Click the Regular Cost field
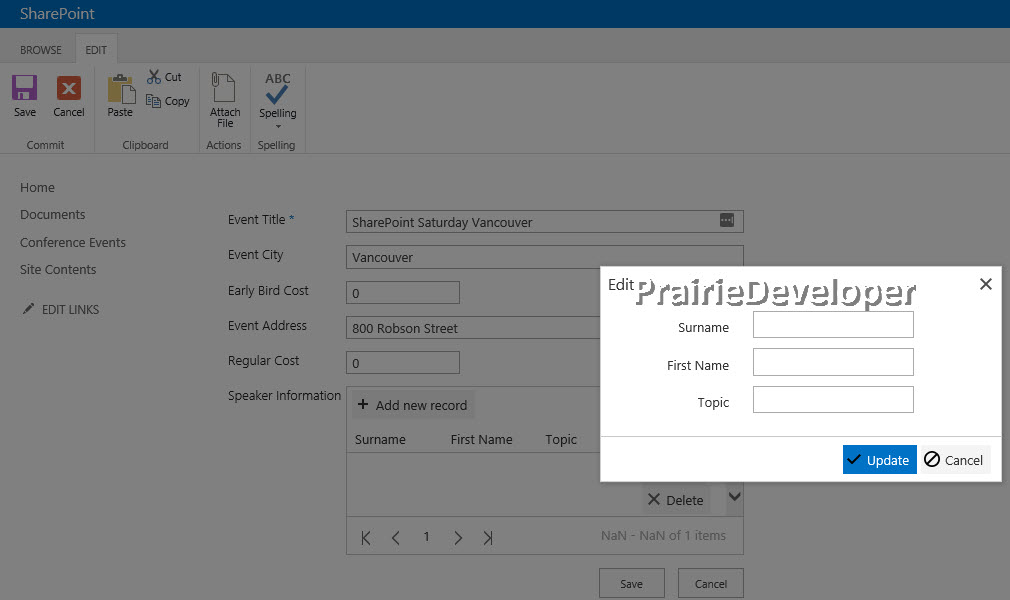Screen dimensions: 1010x600 point(403,362)
